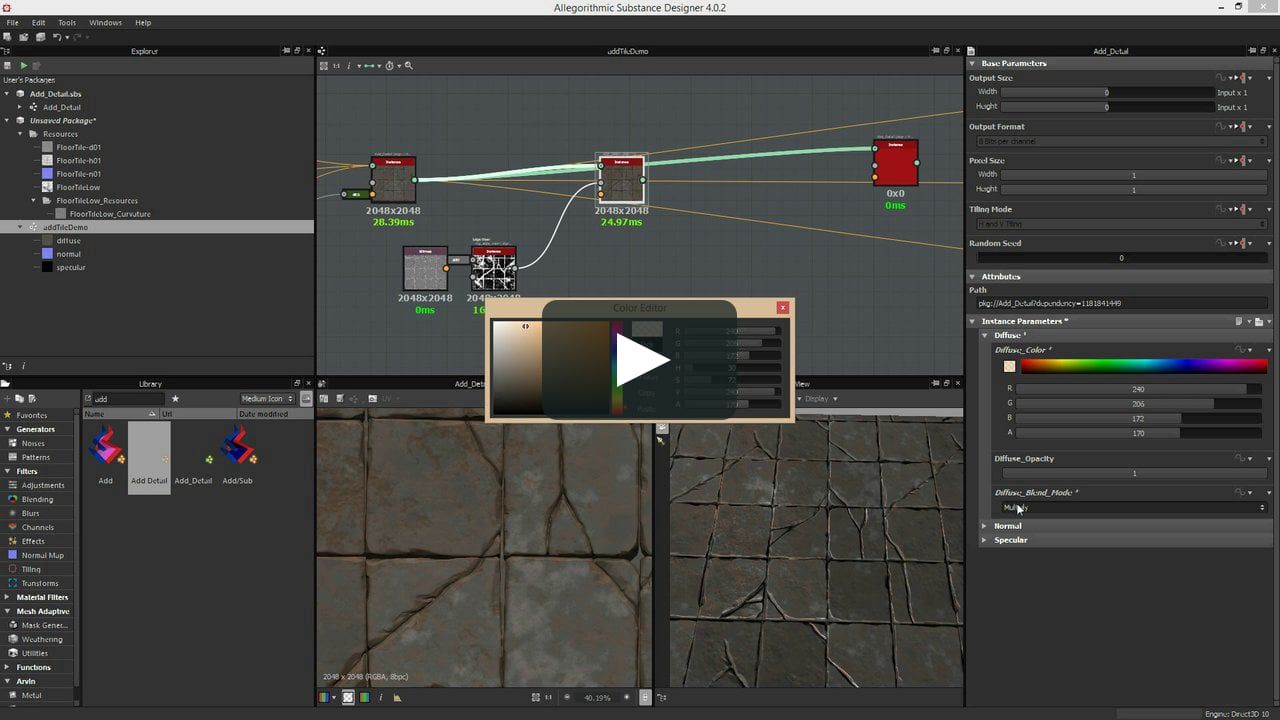Select the FloorTile-h01 resource
Viewport: 1280px width, 720px height.
78,160
